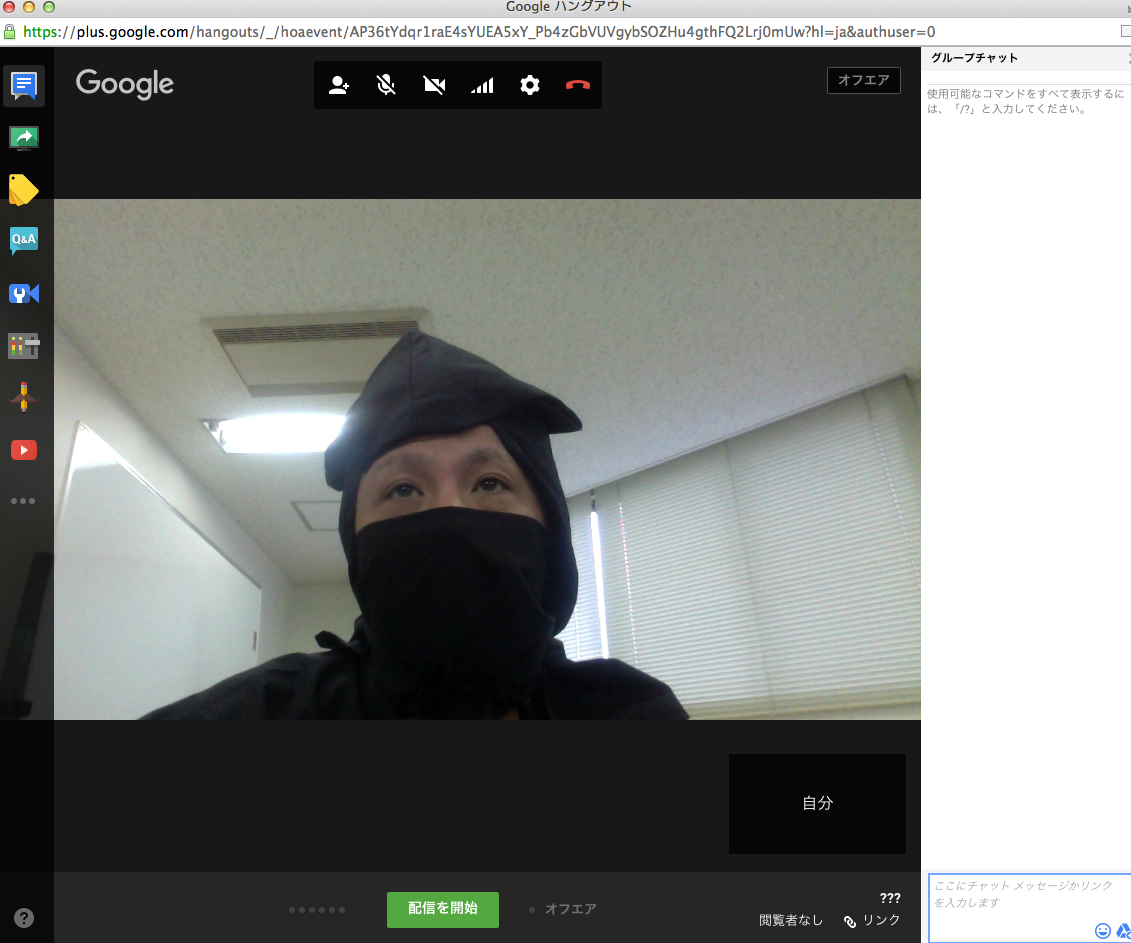Open the Q&A app in sidebar
Viewport: 1131px width, 943px height.
coord(24,240)
